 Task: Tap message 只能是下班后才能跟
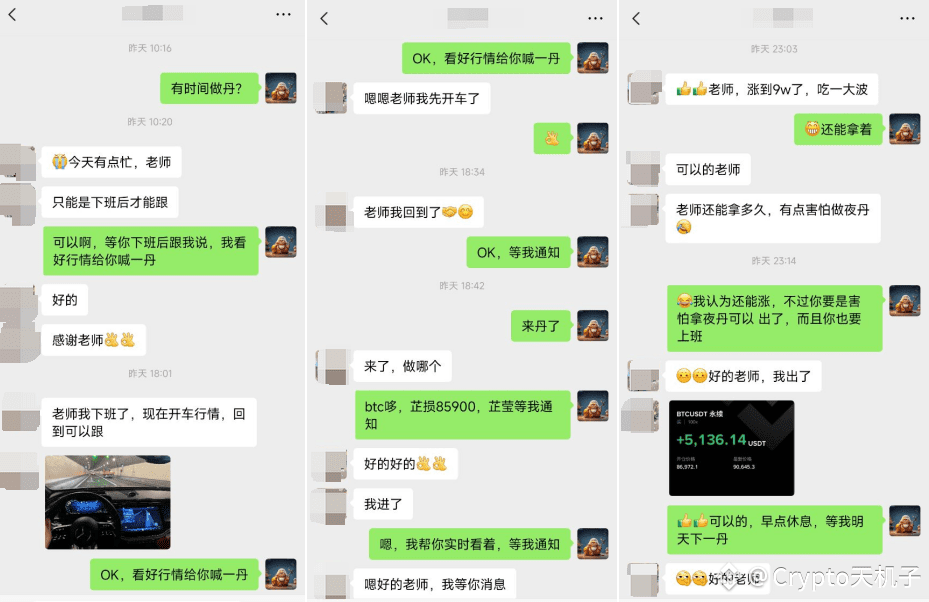coord(110,202)
